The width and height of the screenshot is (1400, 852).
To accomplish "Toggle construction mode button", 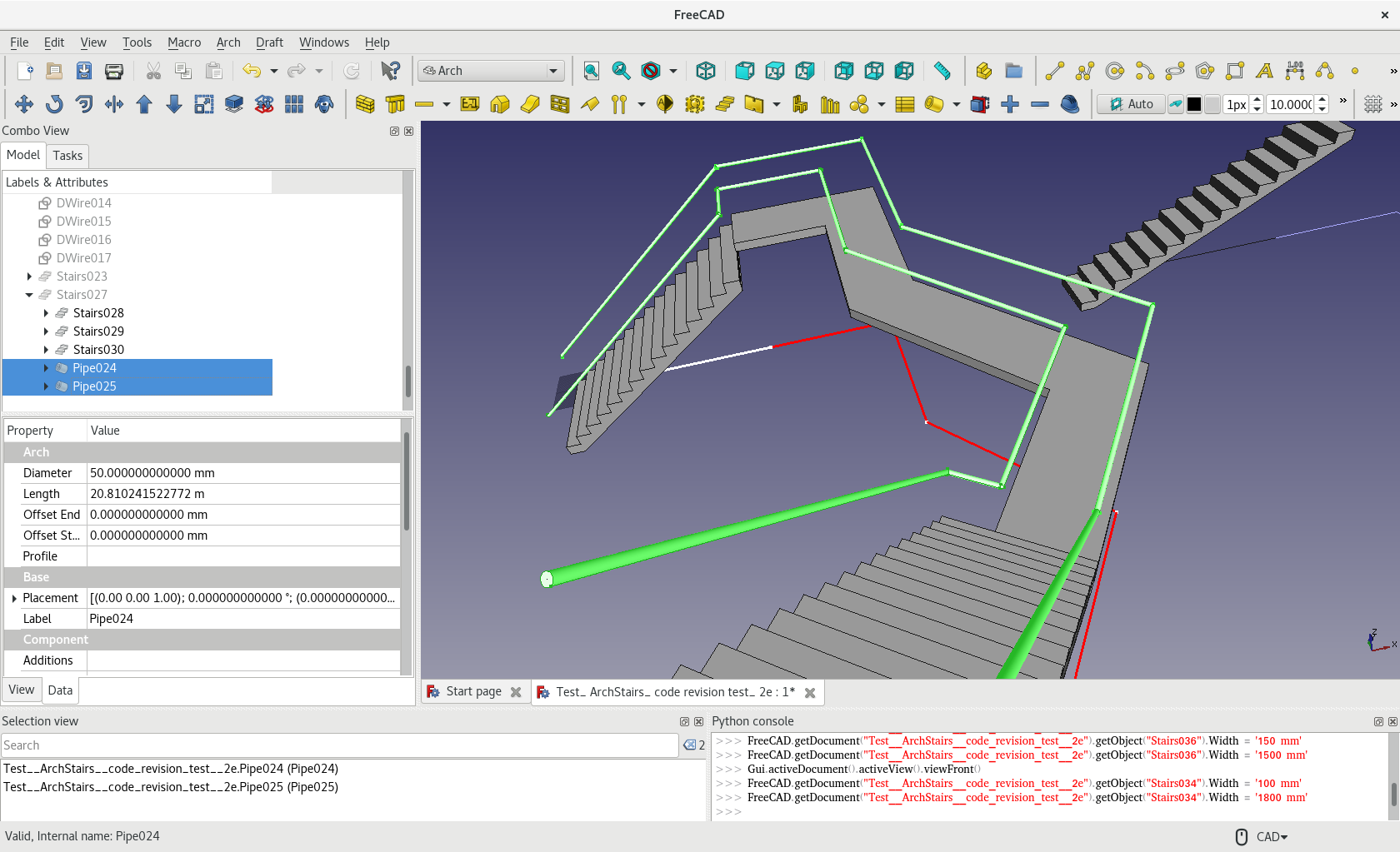I will click(1175, 104).
